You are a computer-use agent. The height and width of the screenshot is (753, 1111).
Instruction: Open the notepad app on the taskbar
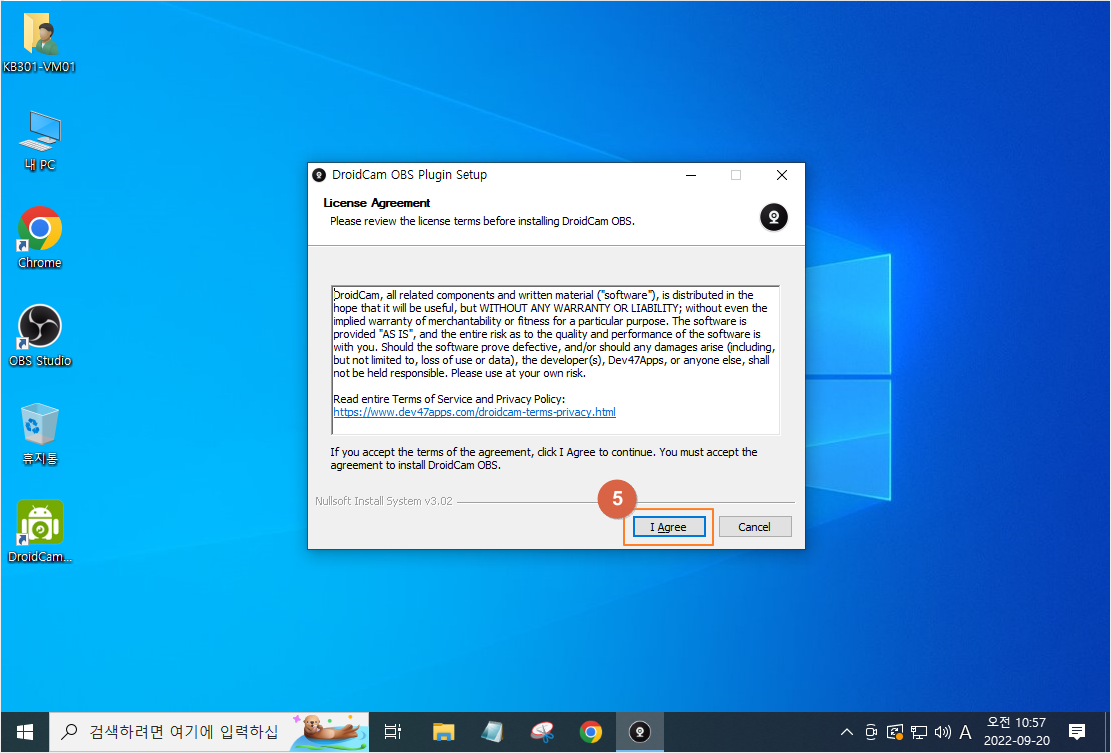[x=492, y=732]
